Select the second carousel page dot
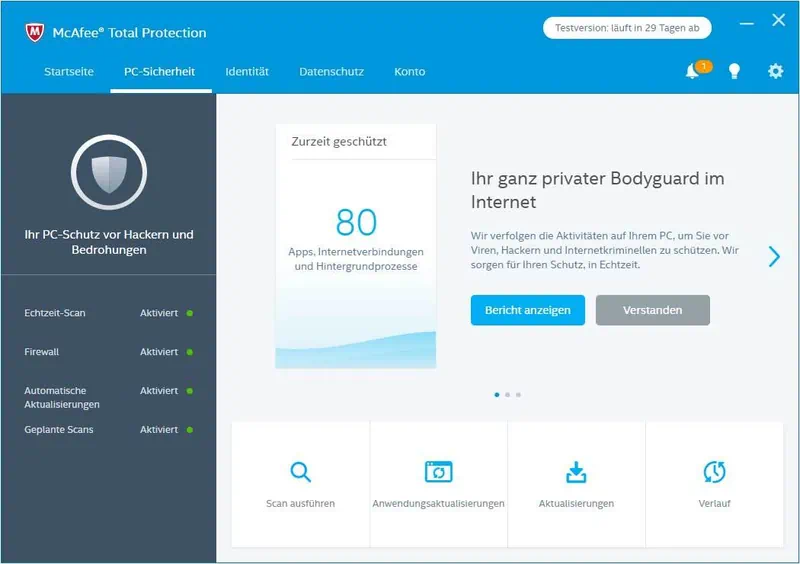Viewport: 800px width, 564px height. [x=508, y=395]
